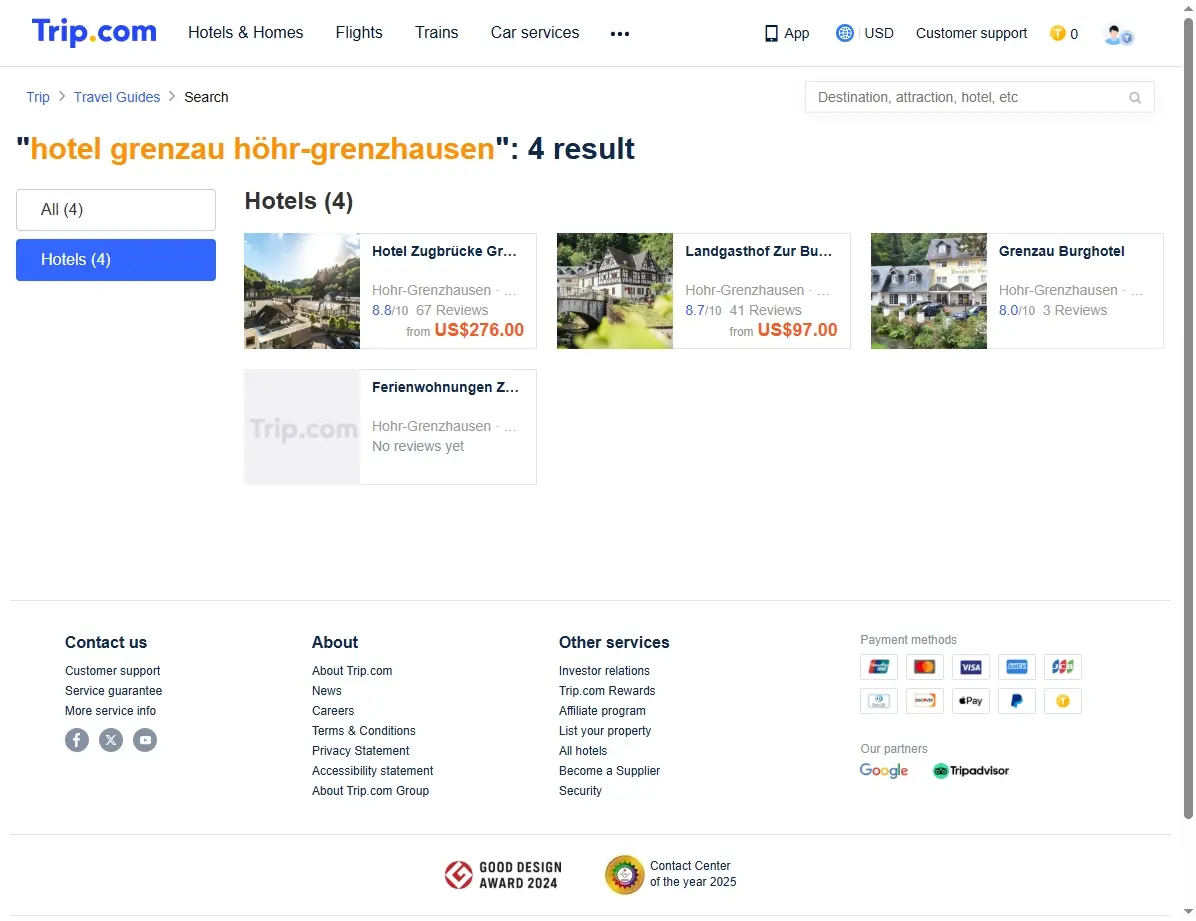This screenshot has height=921, width=1196.
Task: Open the X social icon
Action: pos(111,740)
